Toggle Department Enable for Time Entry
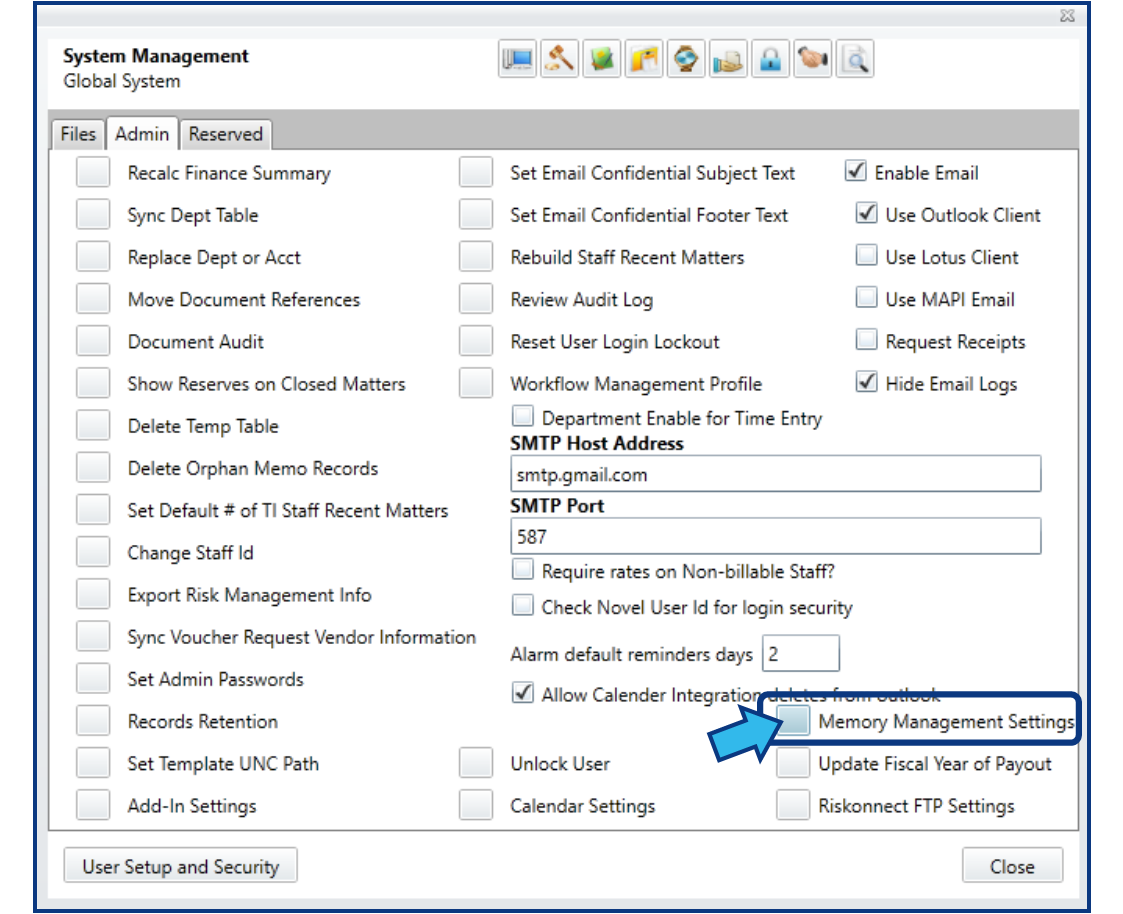 click(x=522, y=416)
